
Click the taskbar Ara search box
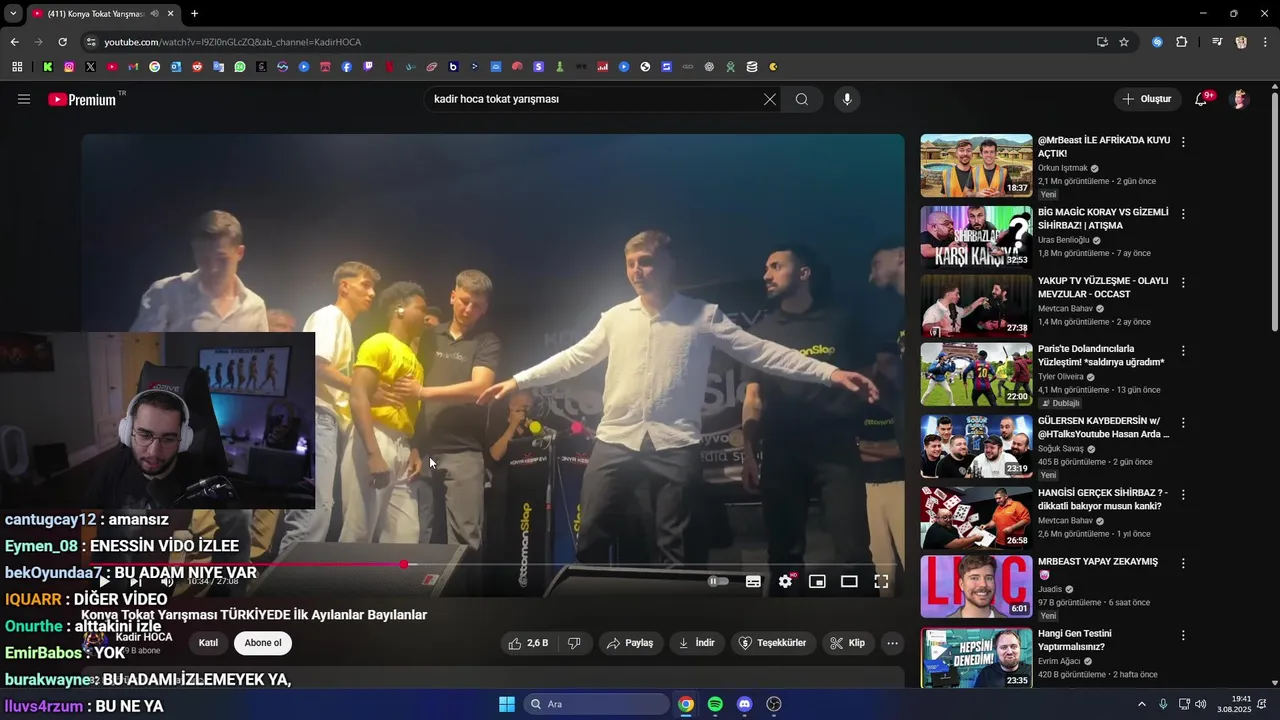tap(597, 704)
